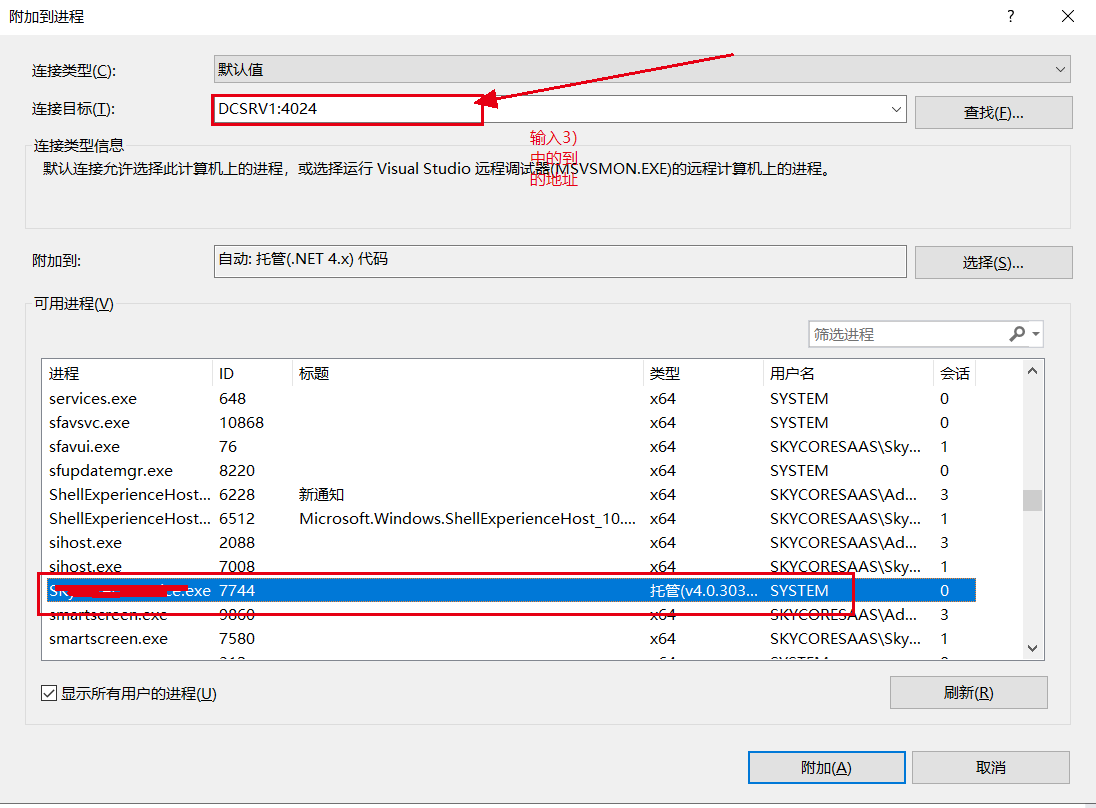
Task: Toggle 显示所有用户的进程 checkbox
Action: [49, 693]
